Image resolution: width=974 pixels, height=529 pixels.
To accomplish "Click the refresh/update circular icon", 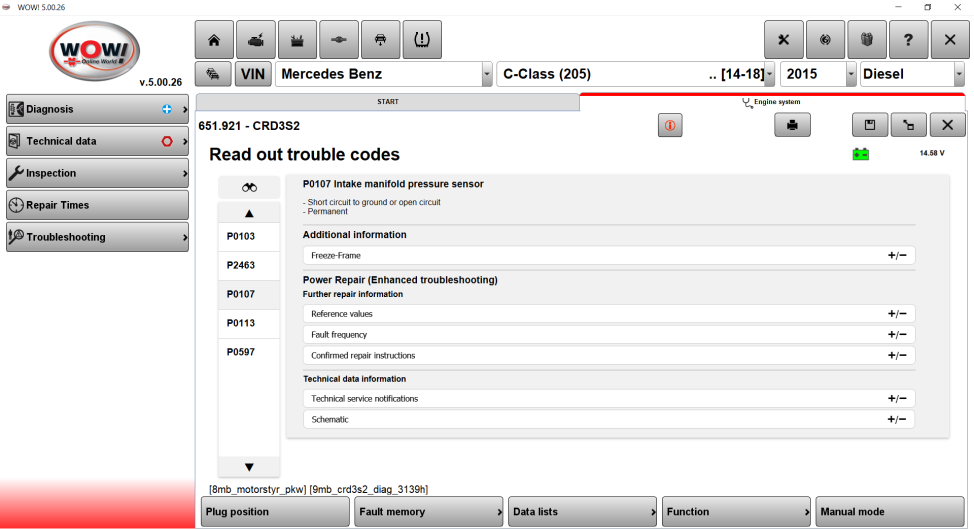I will pos(825,40).
